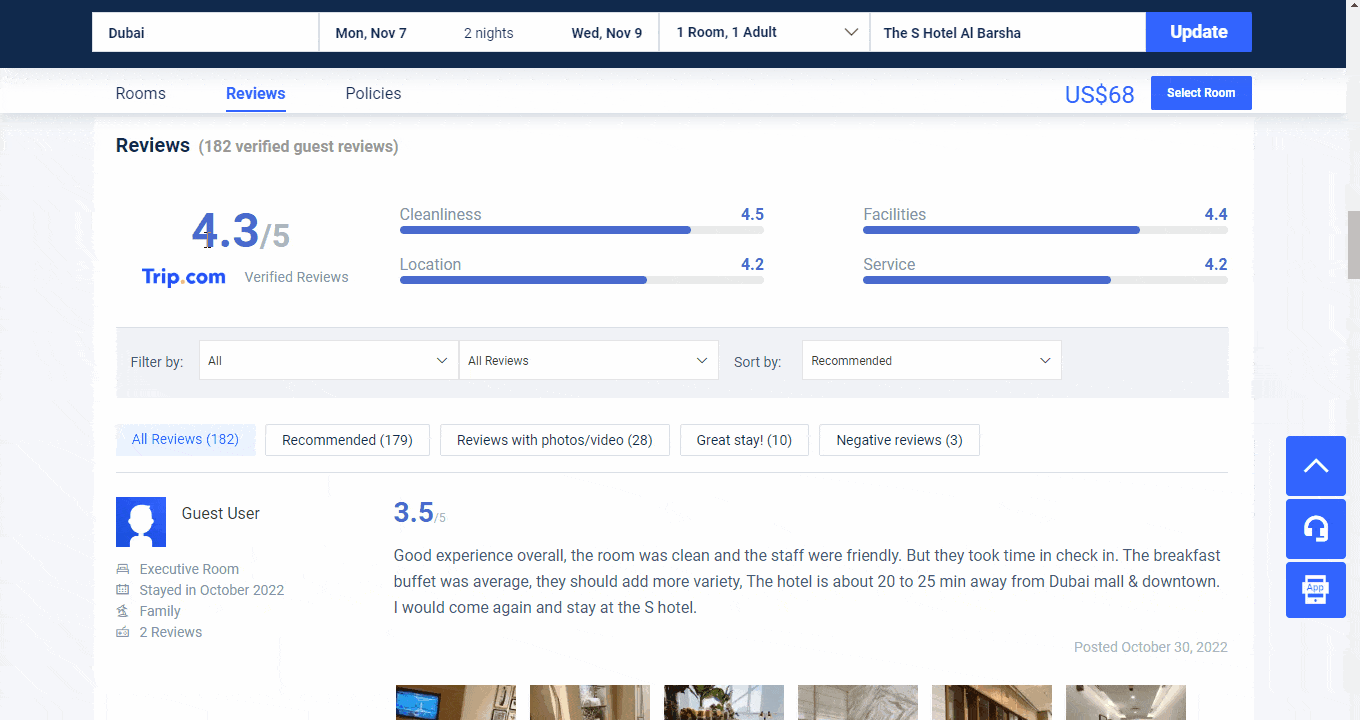
Task: Click the Guest User name
Action: [220, 513]
